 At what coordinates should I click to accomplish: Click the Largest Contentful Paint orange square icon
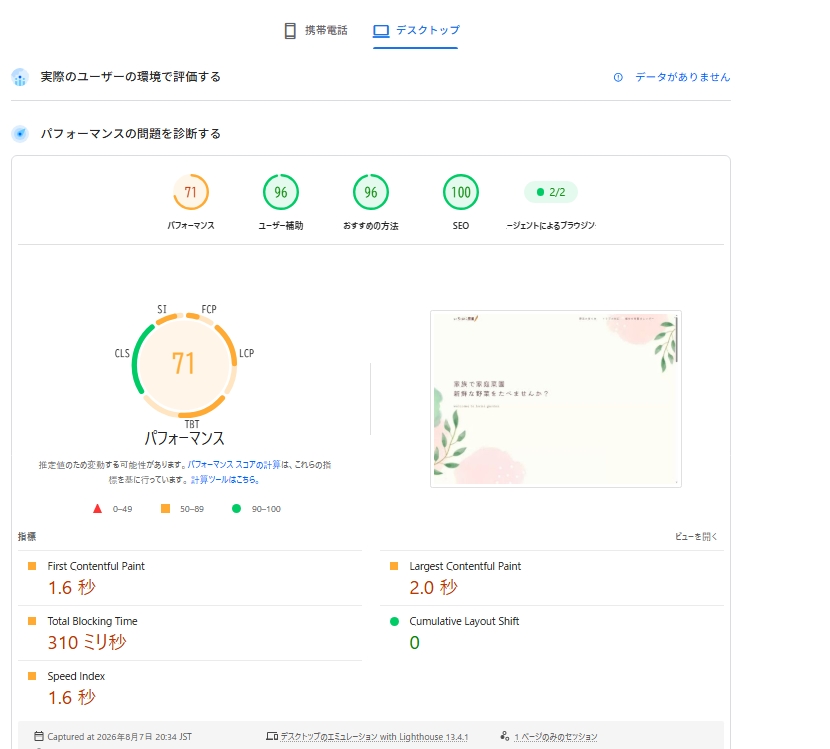coord(394,566)
